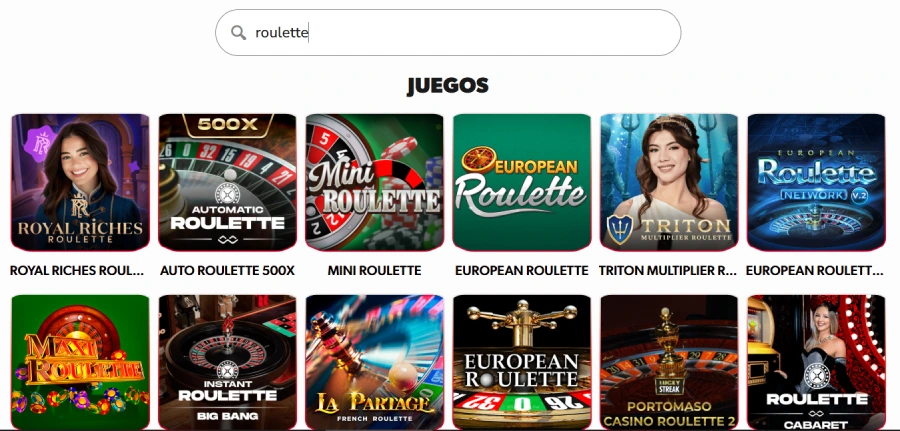The width and height of the screenshot is (900, 431).
Task: Click the 'MINI ROULETTE' title text
Action: pyautogui.click(x=374, y=270)
